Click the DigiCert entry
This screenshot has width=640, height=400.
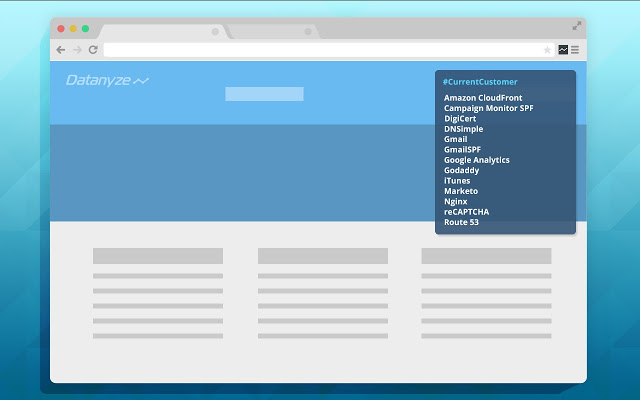click(x=460, y=119)
